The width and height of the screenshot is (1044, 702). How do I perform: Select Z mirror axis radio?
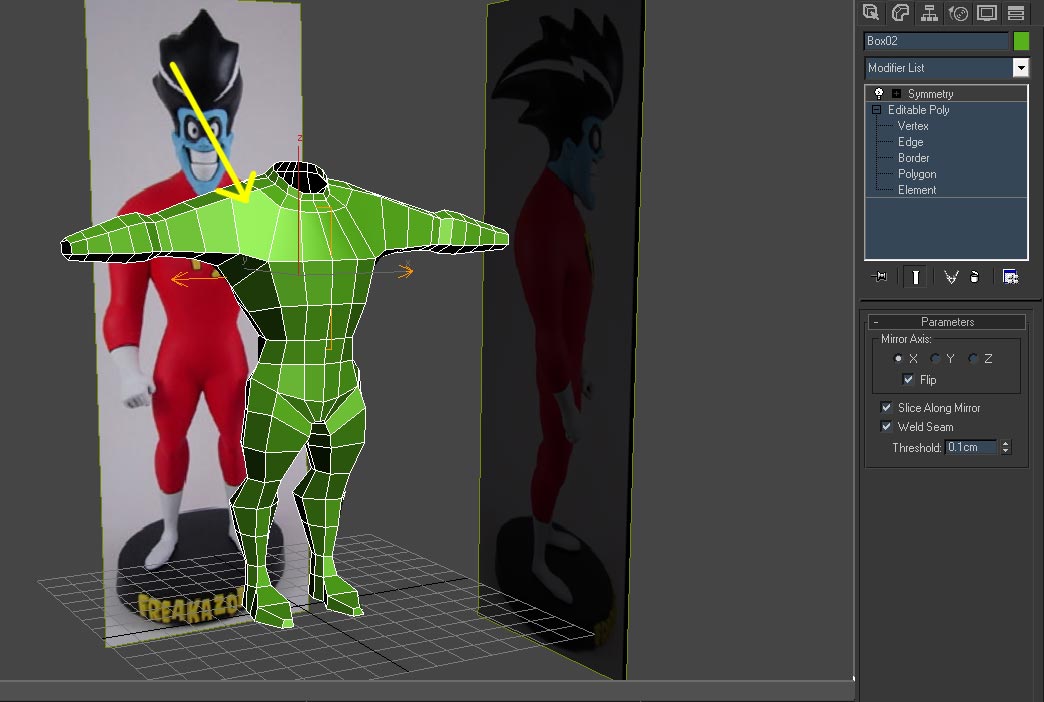[x=973, y=358]
